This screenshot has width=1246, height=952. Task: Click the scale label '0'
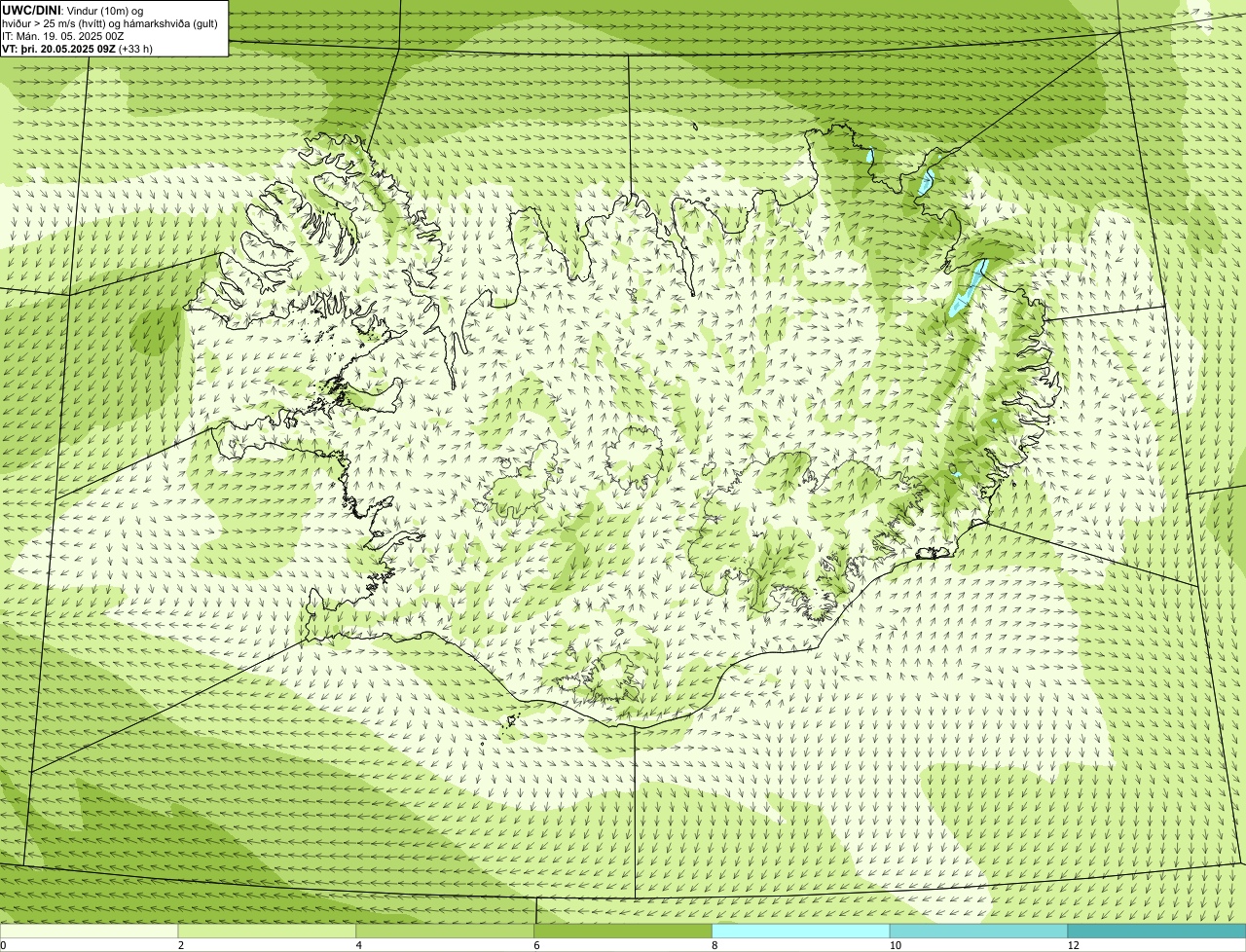3,945
